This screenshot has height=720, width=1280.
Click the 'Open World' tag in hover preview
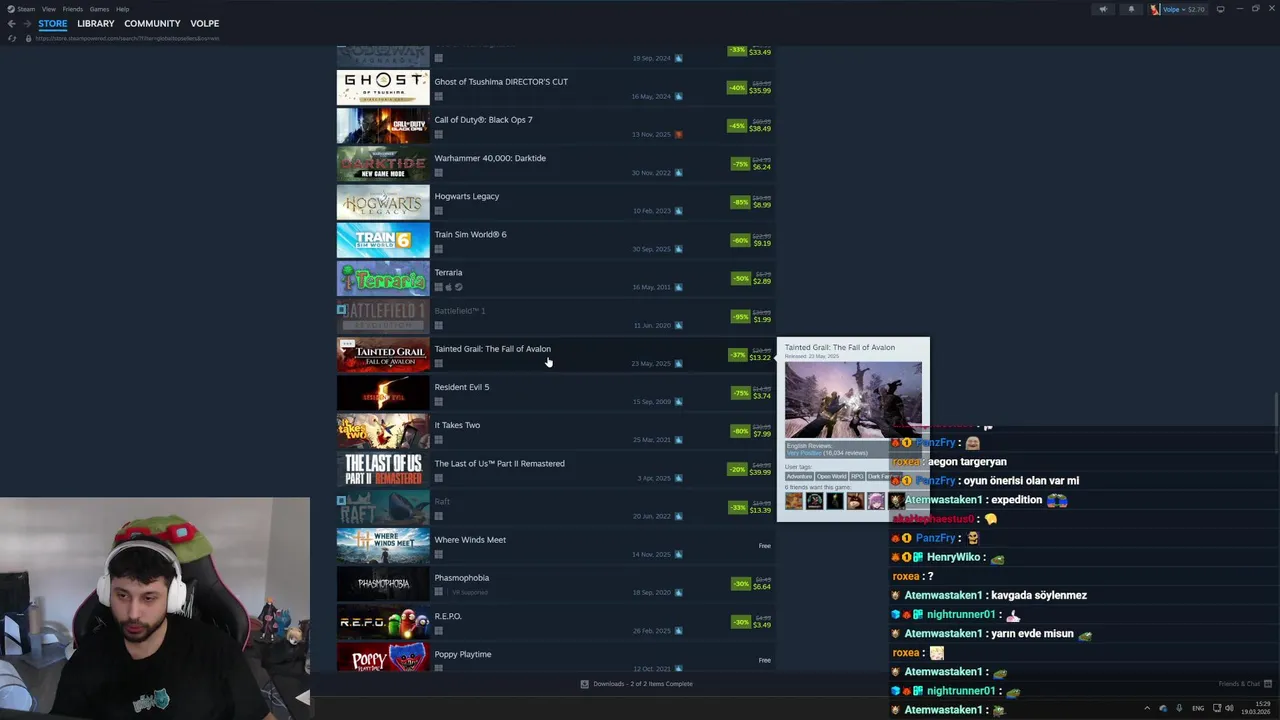tap(831, 477)
